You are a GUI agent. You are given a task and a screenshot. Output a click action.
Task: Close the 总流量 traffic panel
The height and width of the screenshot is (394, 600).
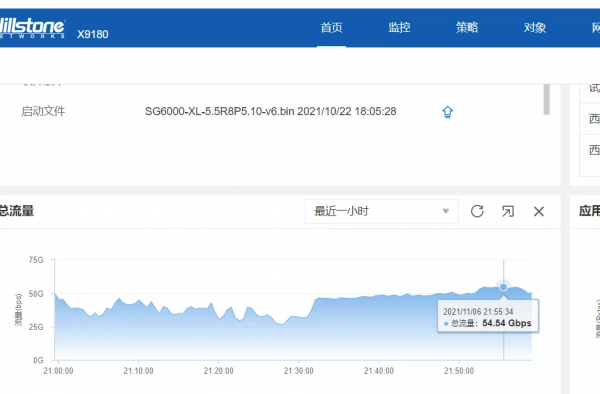[539, 211]
